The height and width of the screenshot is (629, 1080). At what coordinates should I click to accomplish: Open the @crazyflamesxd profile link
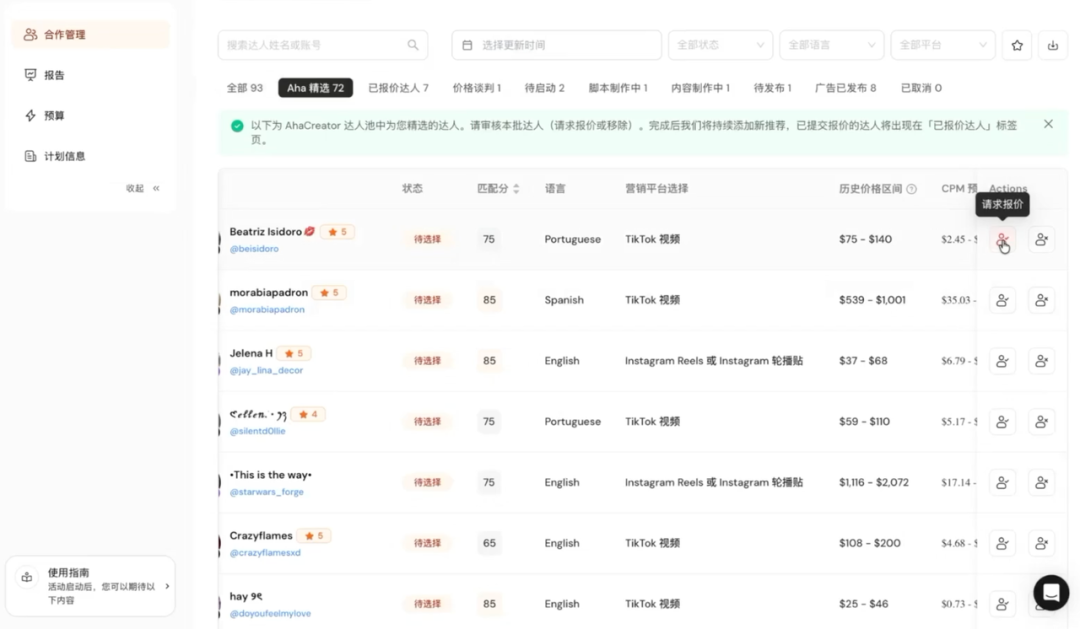[x=265, y=553]
